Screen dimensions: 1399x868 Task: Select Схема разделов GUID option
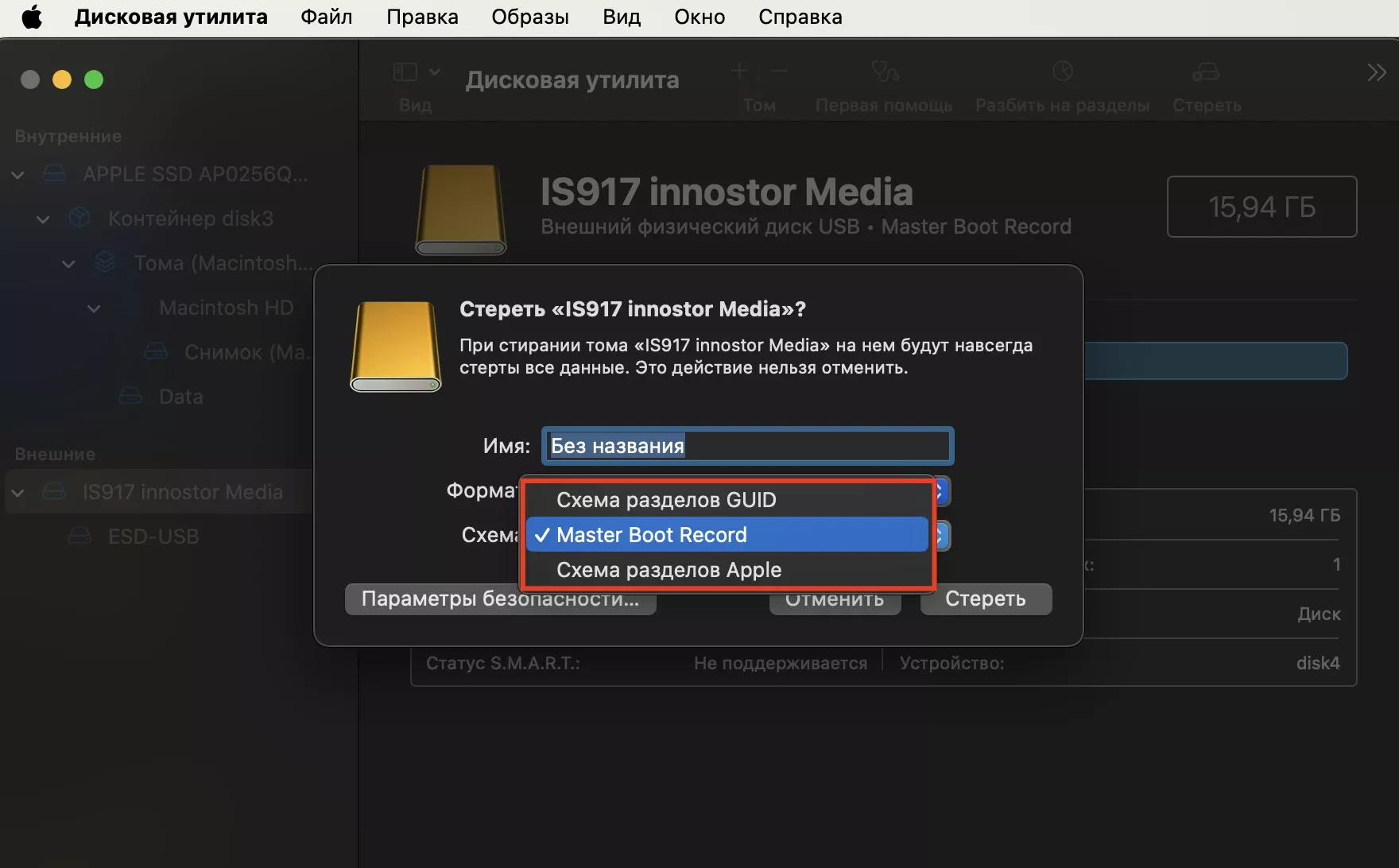727,500
